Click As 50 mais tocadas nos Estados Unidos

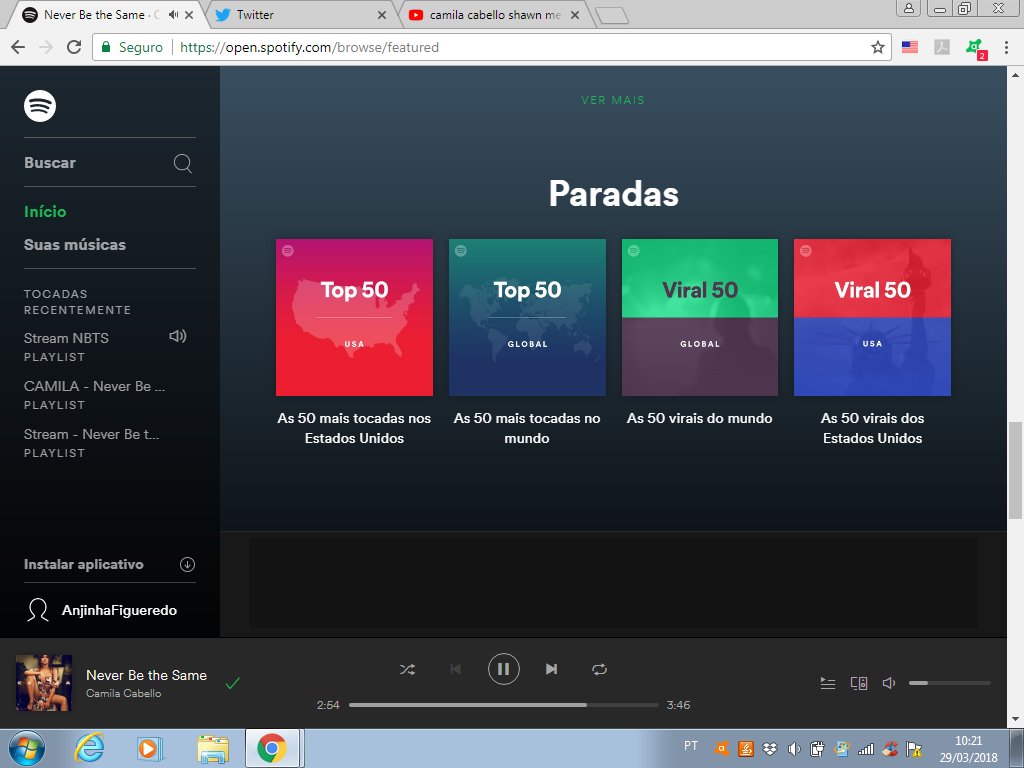pyautogui.click(x=355, y=428)
